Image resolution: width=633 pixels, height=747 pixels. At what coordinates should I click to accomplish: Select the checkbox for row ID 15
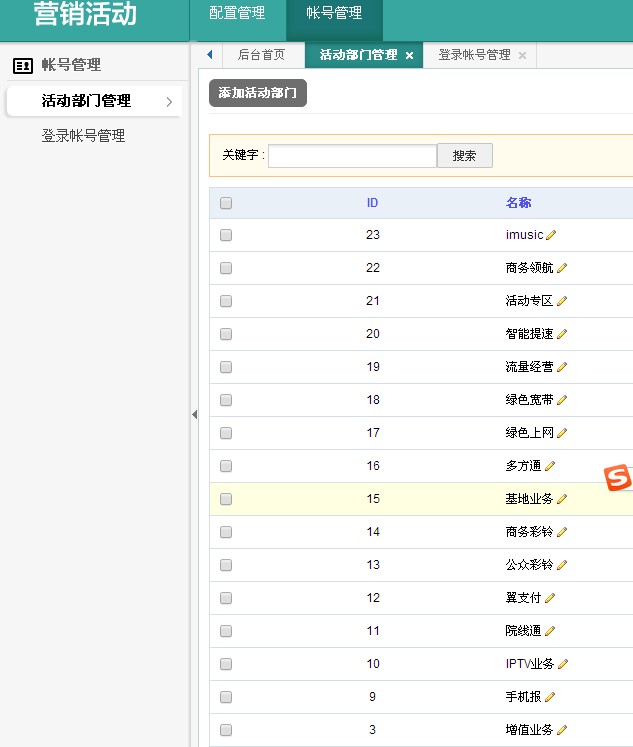tap(226, 499)
